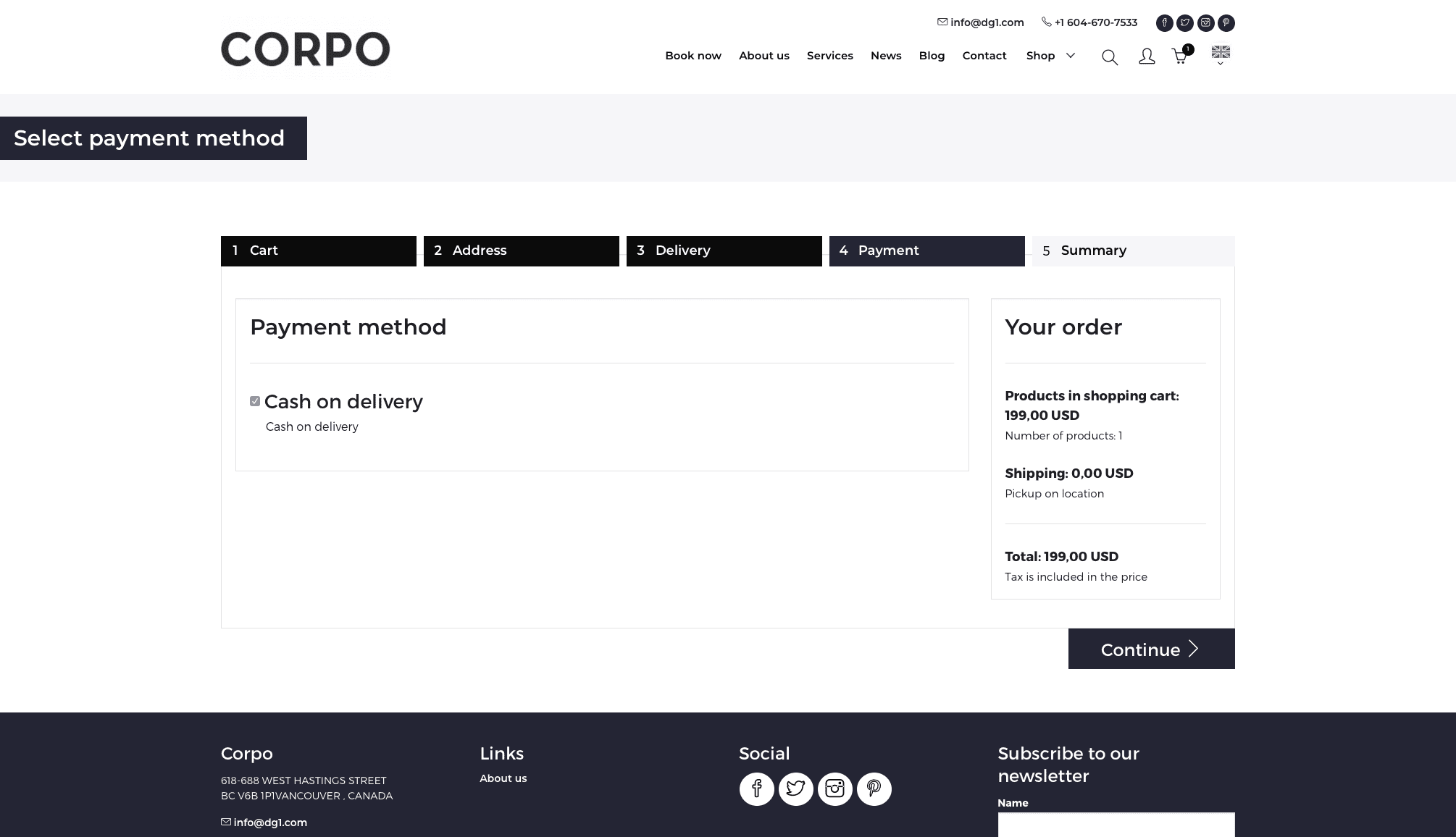Open footer Facebook social icon
Image resolution: width=1456 pixels, height=837 pixels.
756,788
